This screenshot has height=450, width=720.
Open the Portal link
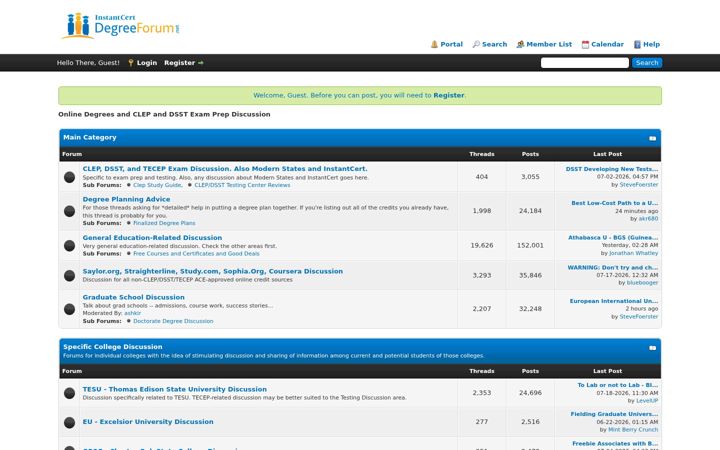point(451,44)
